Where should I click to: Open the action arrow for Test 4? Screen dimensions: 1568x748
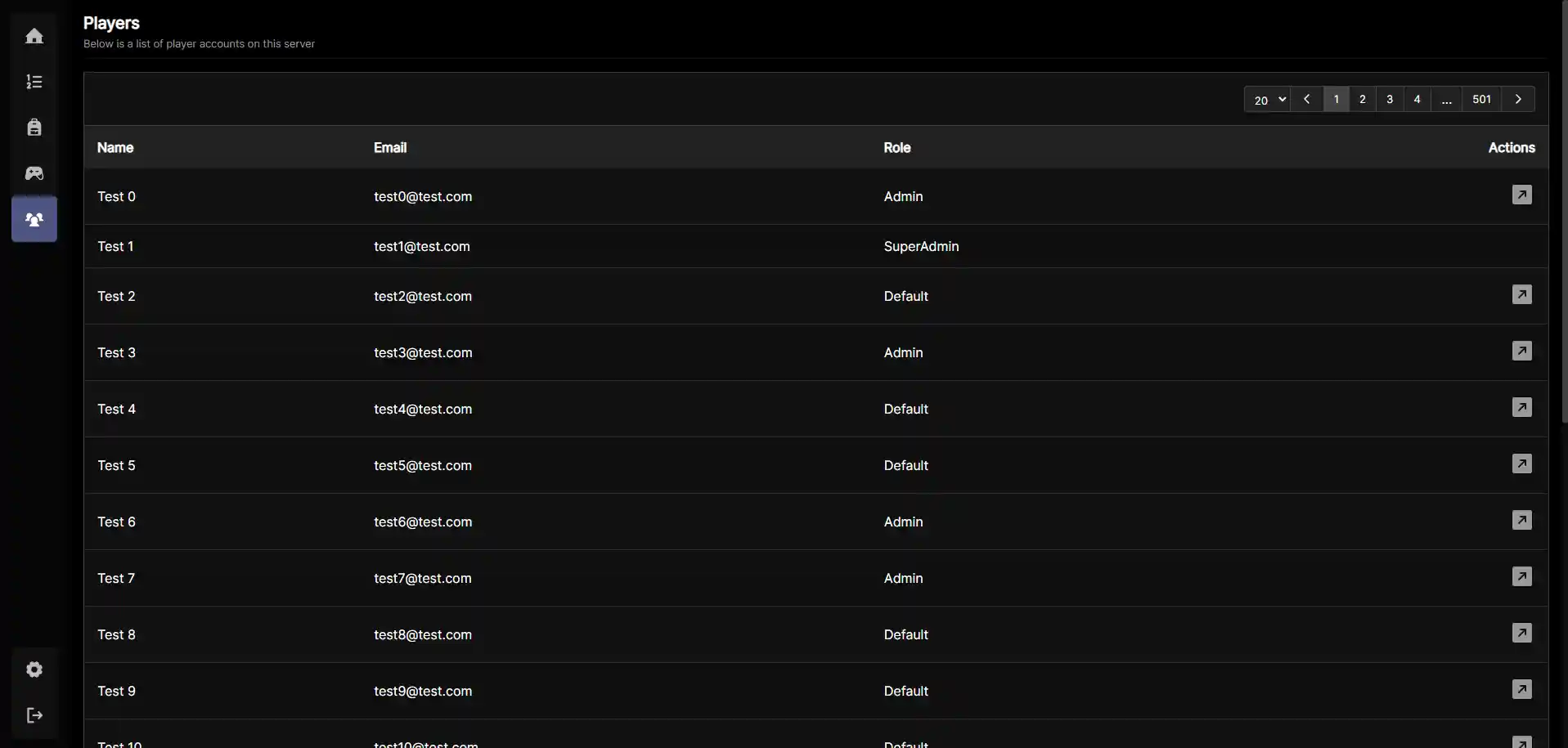point(1521,407)
